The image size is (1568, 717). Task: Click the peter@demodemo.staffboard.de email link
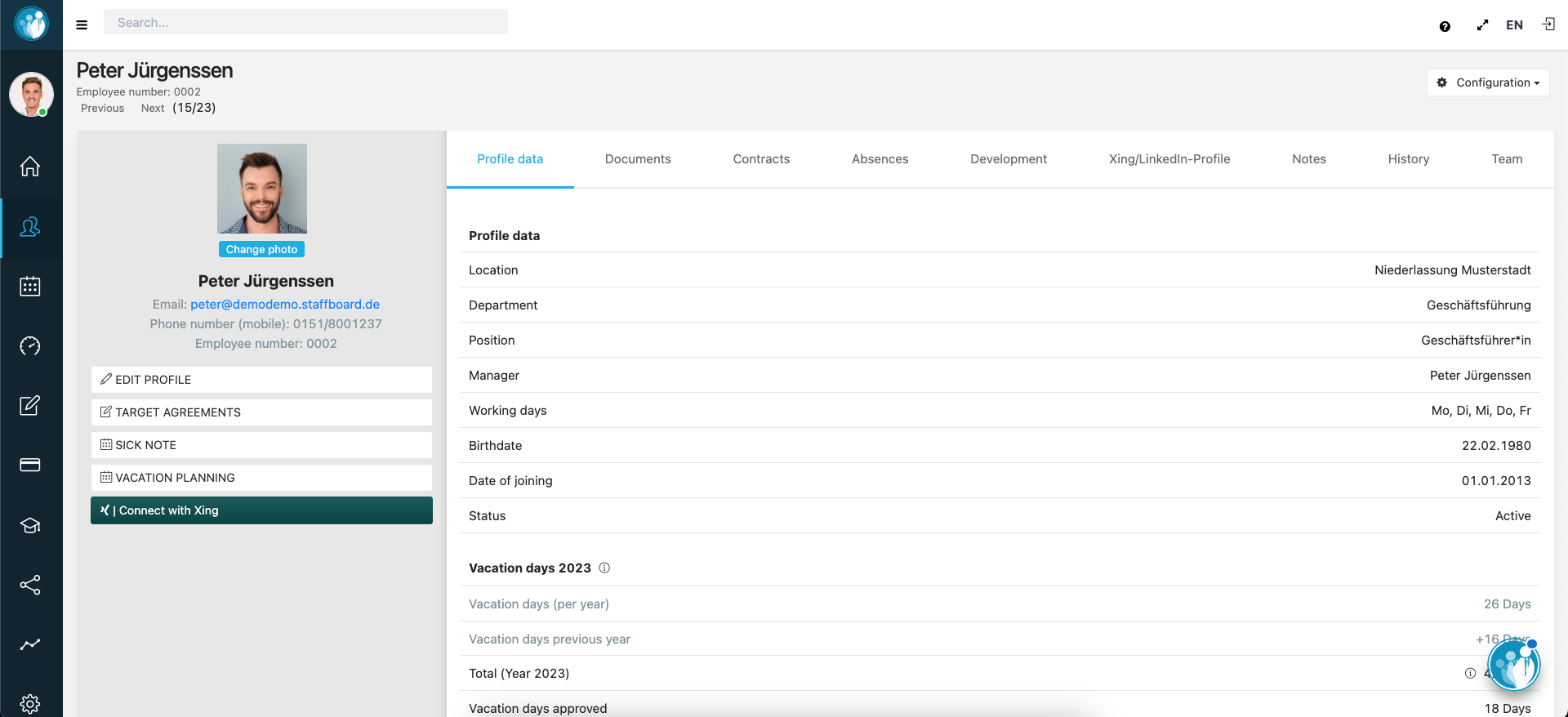(285, 305)
